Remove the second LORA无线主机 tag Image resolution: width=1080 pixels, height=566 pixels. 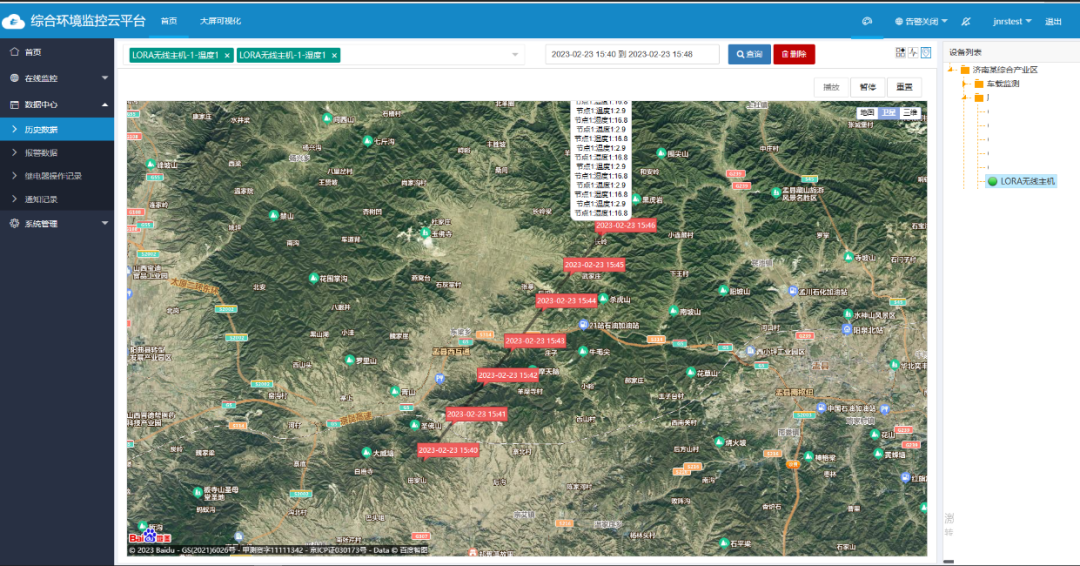tap(334, 56)
